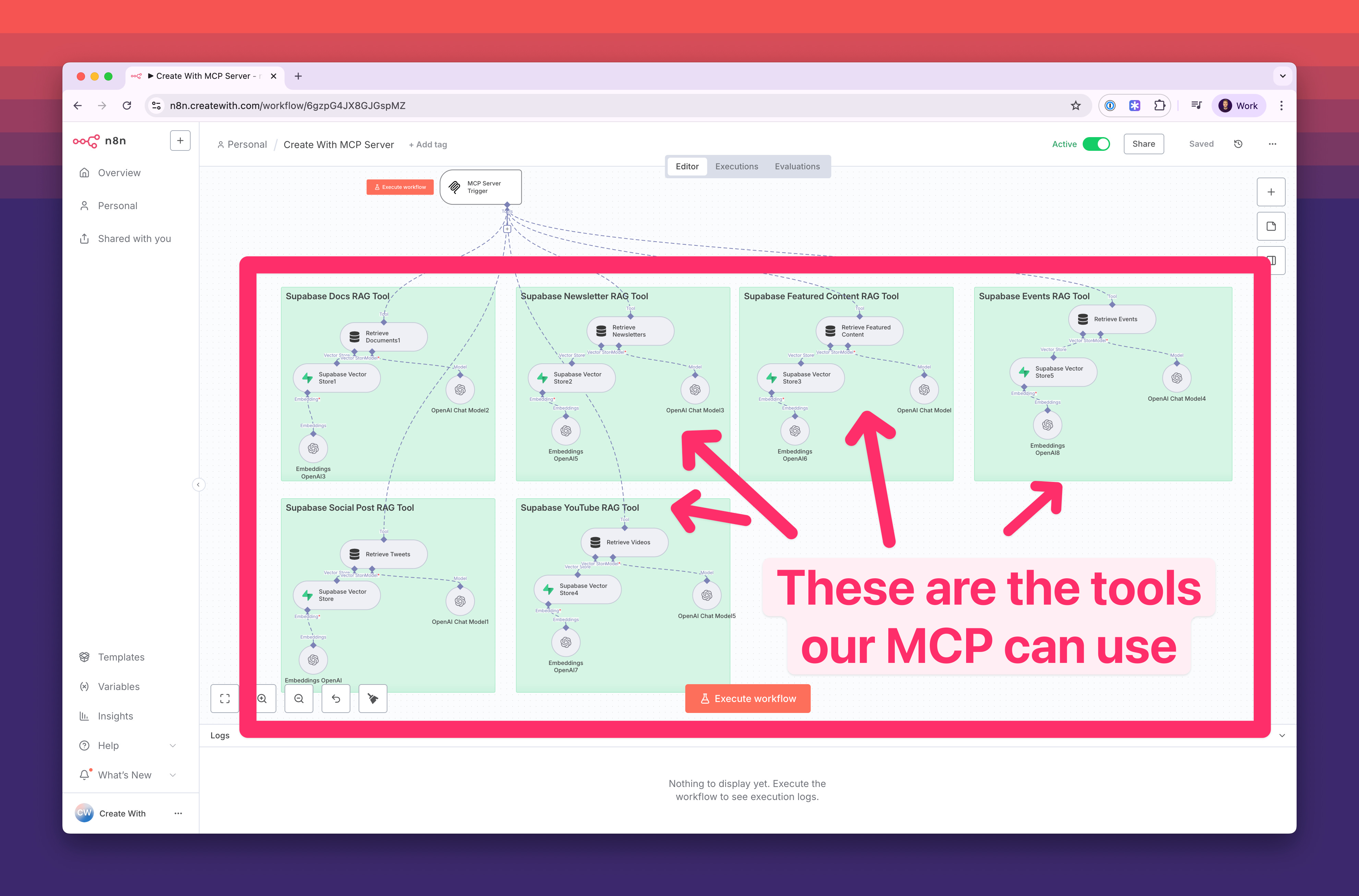Collapse the left sidebar arrow
Viewport: 1359px width, 896px height.
pos(198,485)
